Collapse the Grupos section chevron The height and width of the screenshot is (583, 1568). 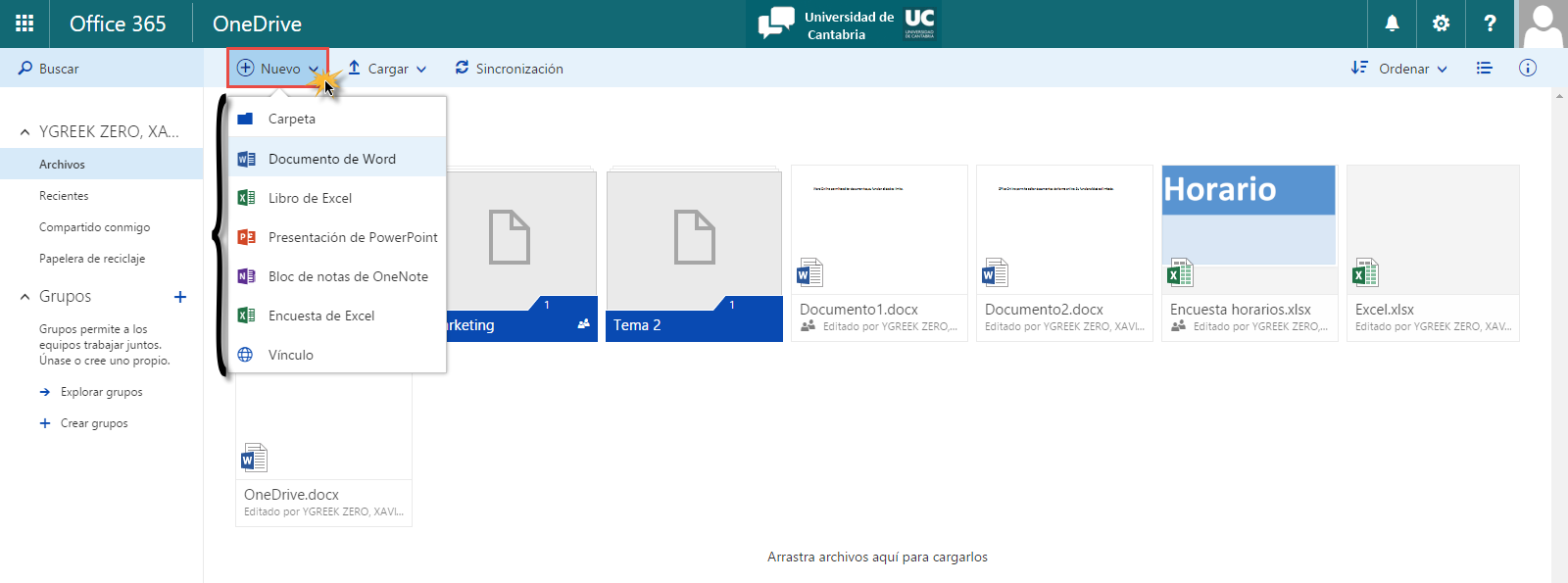[24, 297]
